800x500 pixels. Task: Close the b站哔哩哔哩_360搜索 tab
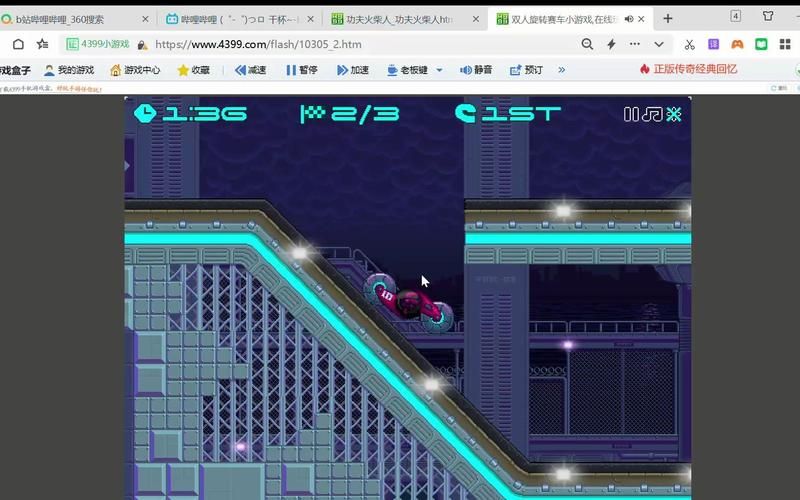point(145,19)
